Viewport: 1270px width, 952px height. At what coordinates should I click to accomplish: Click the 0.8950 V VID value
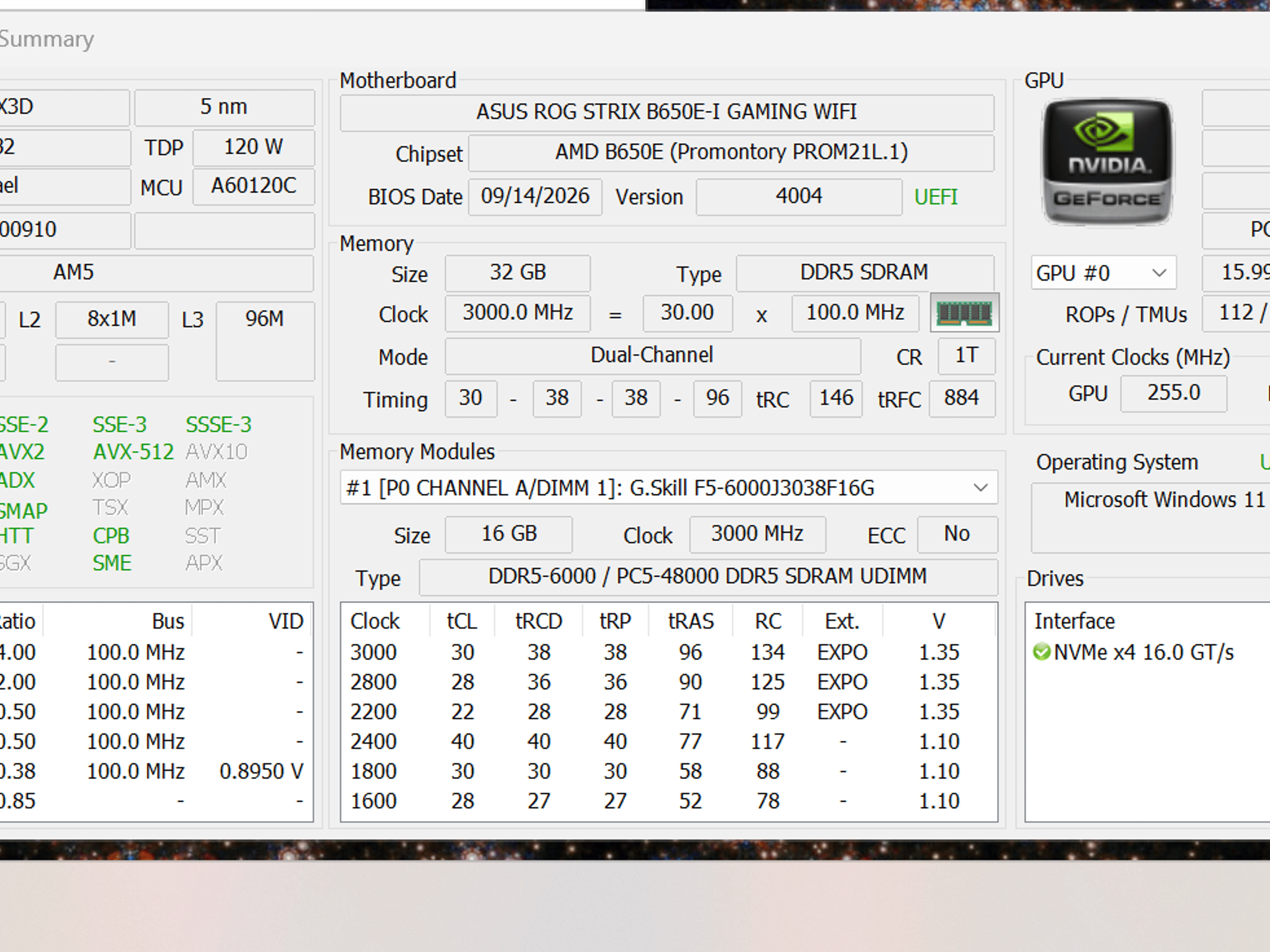pos(262,771)
